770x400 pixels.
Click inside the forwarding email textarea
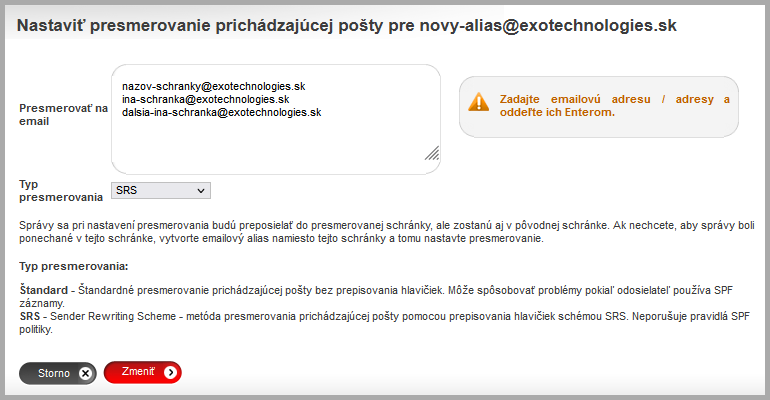coord(276,119)
